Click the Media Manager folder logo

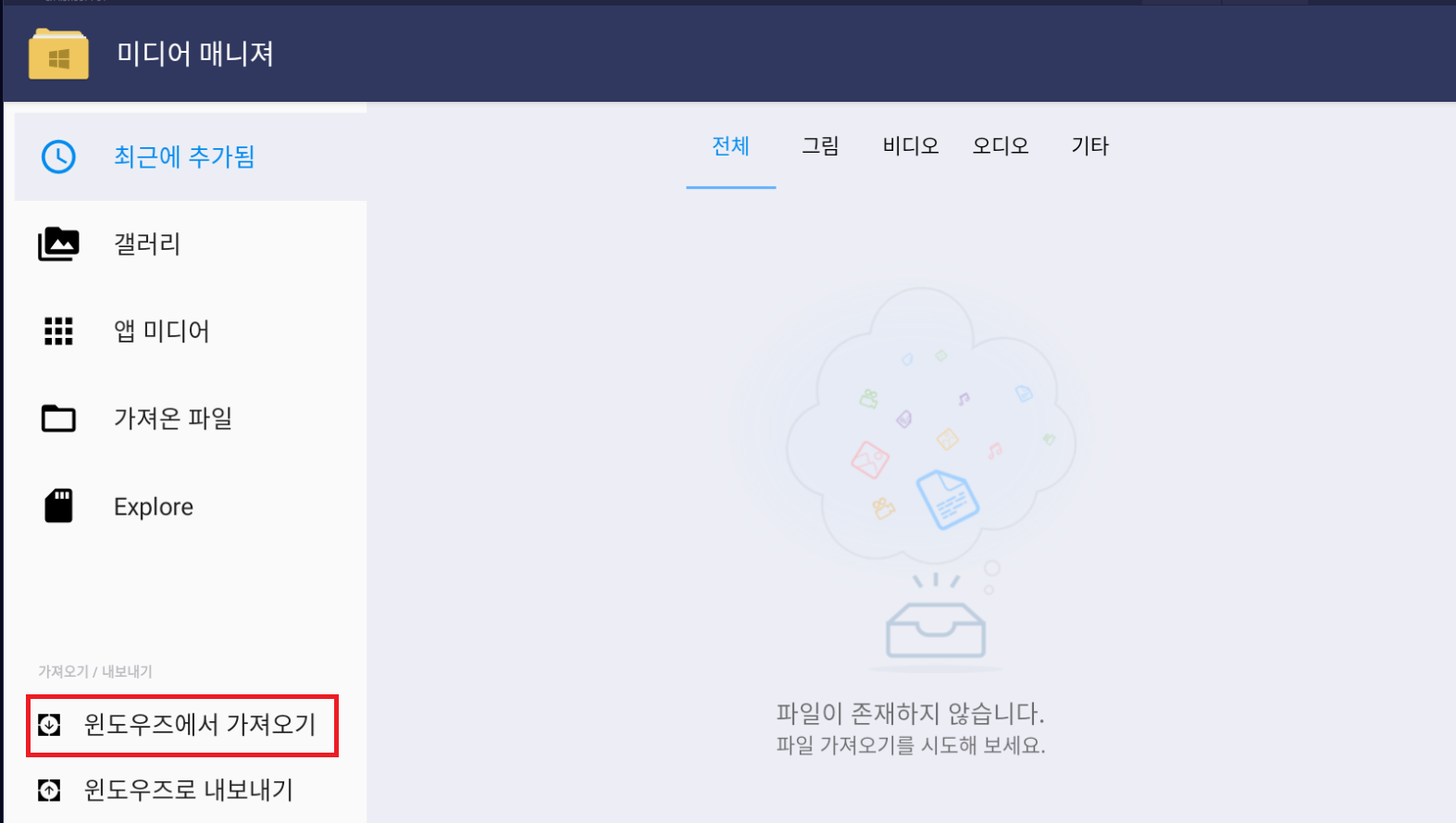(58, 54)
